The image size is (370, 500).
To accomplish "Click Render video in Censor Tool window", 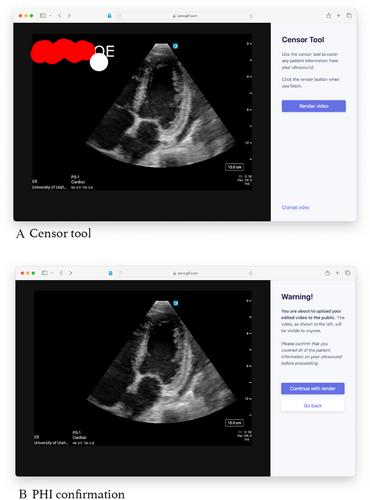I will [313, 106].
